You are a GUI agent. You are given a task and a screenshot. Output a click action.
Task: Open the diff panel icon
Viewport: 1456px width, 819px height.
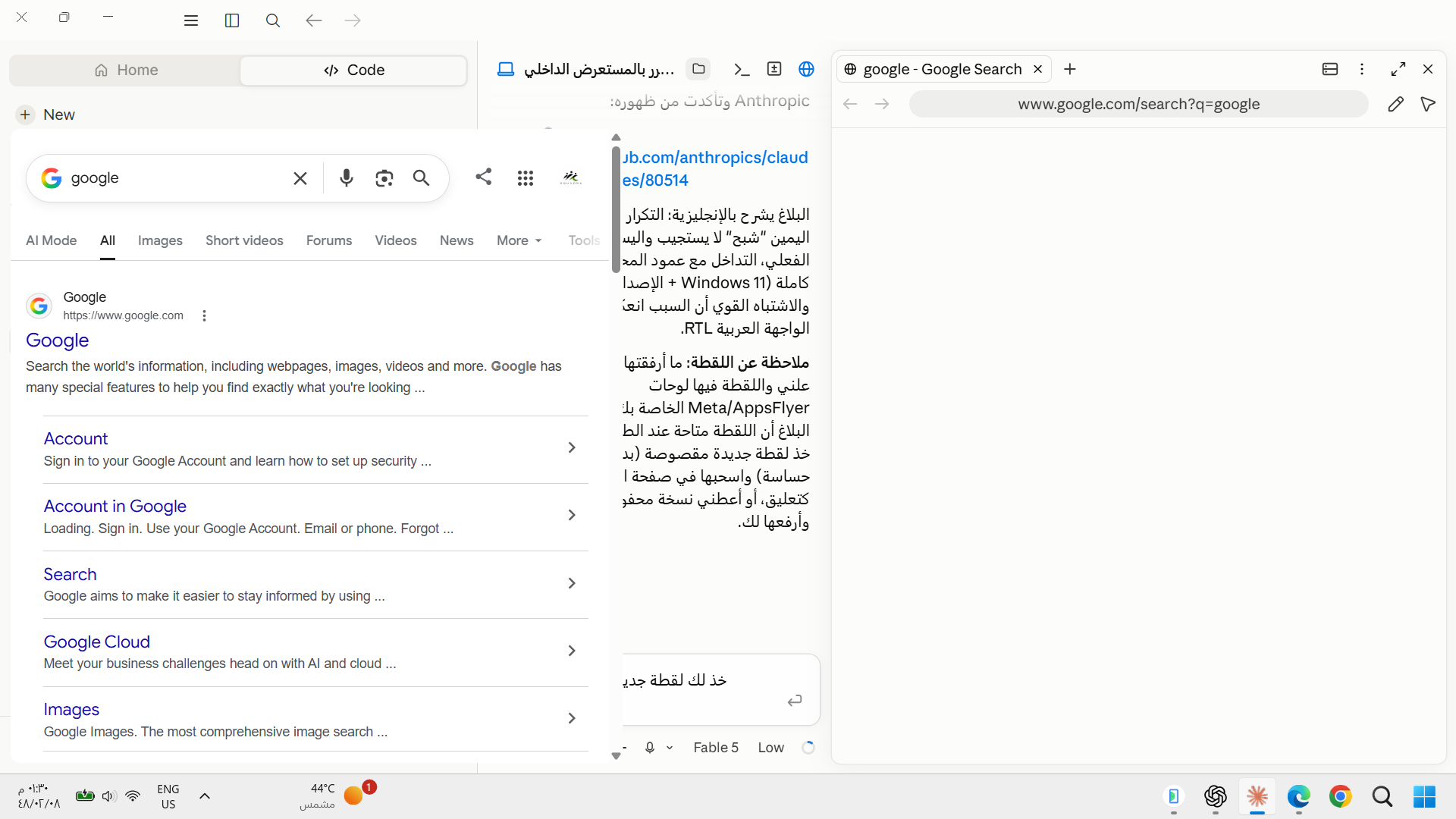tap(774, 69)
